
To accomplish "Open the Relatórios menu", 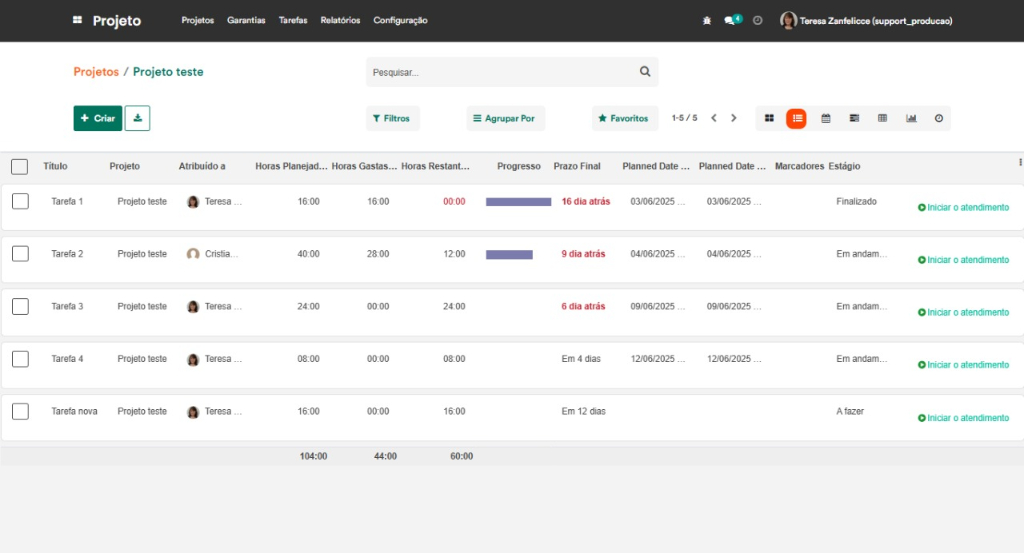I will [340, 20].
